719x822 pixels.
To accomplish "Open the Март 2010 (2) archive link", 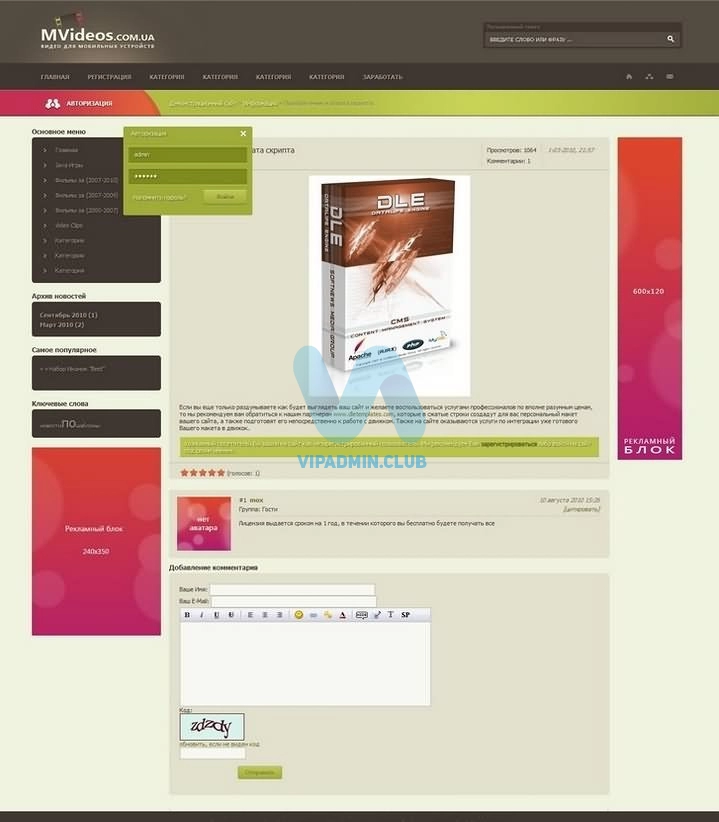I will tap(62, 325).
